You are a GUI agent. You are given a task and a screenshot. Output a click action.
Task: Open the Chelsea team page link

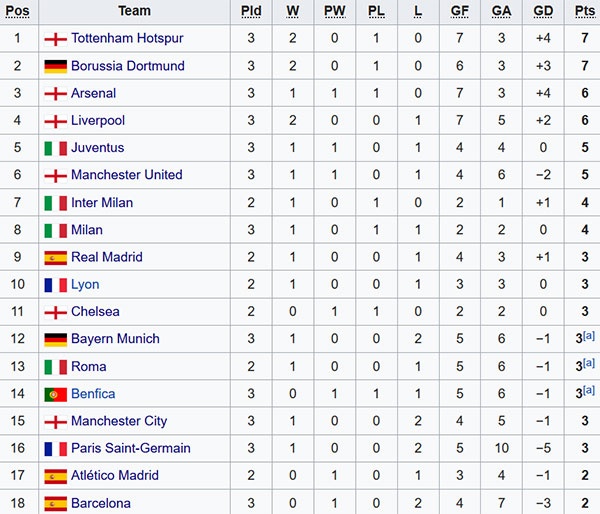point(95,312)
